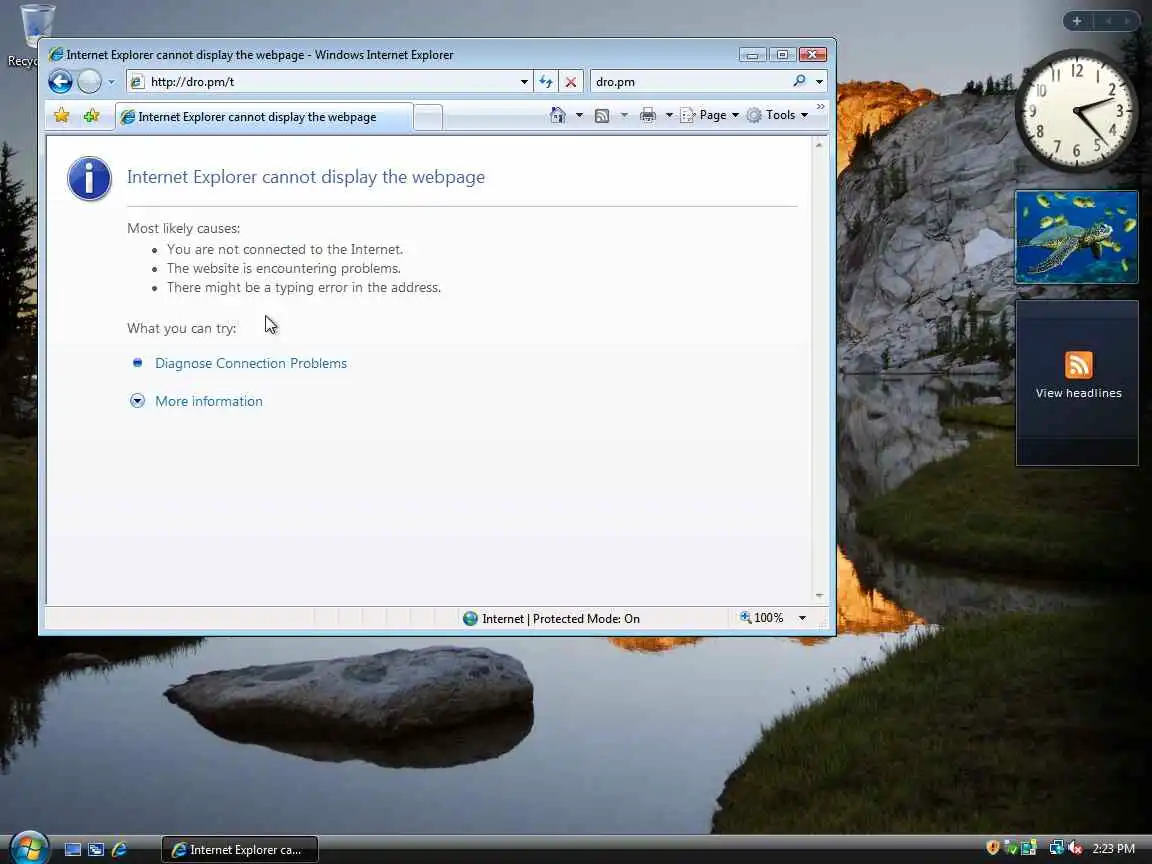Expand the address bar history dropdown
1152x864 pixels.
coord(524,82)
